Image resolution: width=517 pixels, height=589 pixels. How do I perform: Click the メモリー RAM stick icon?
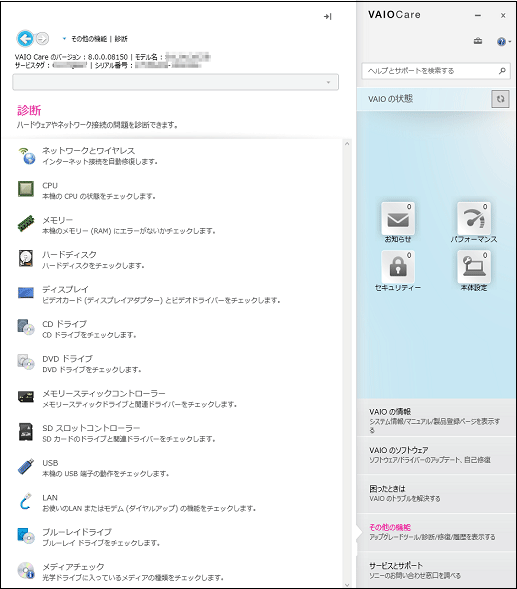click(26, 224)
